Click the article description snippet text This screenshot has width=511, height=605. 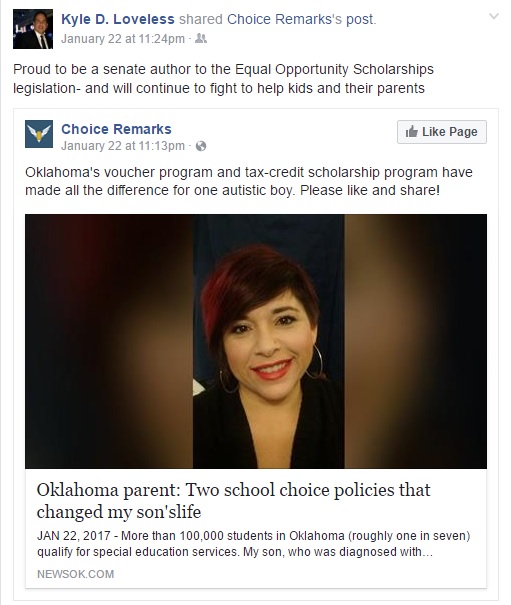254,544
